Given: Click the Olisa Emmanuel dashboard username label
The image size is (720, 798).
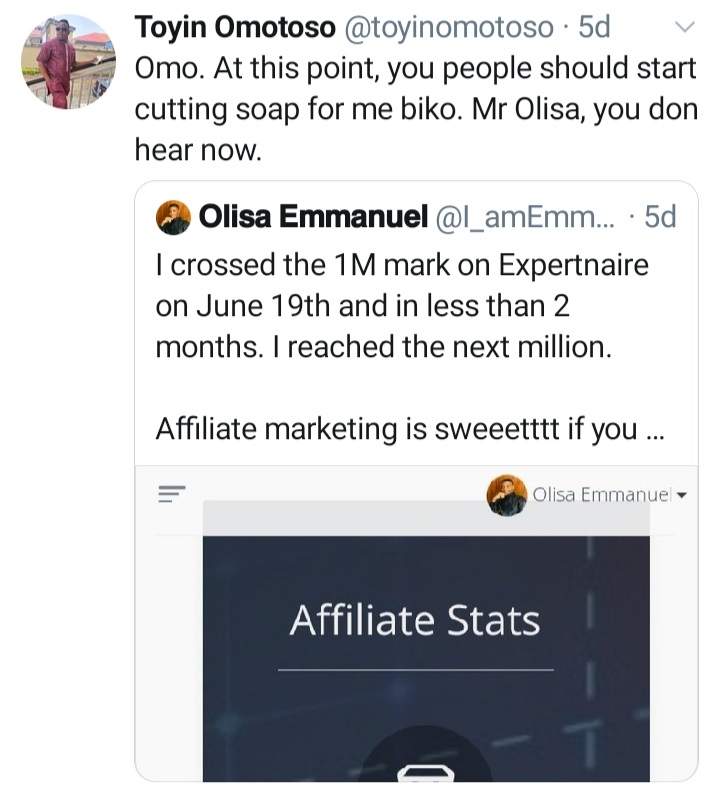Looking at the screenshot, I should 602,494.
